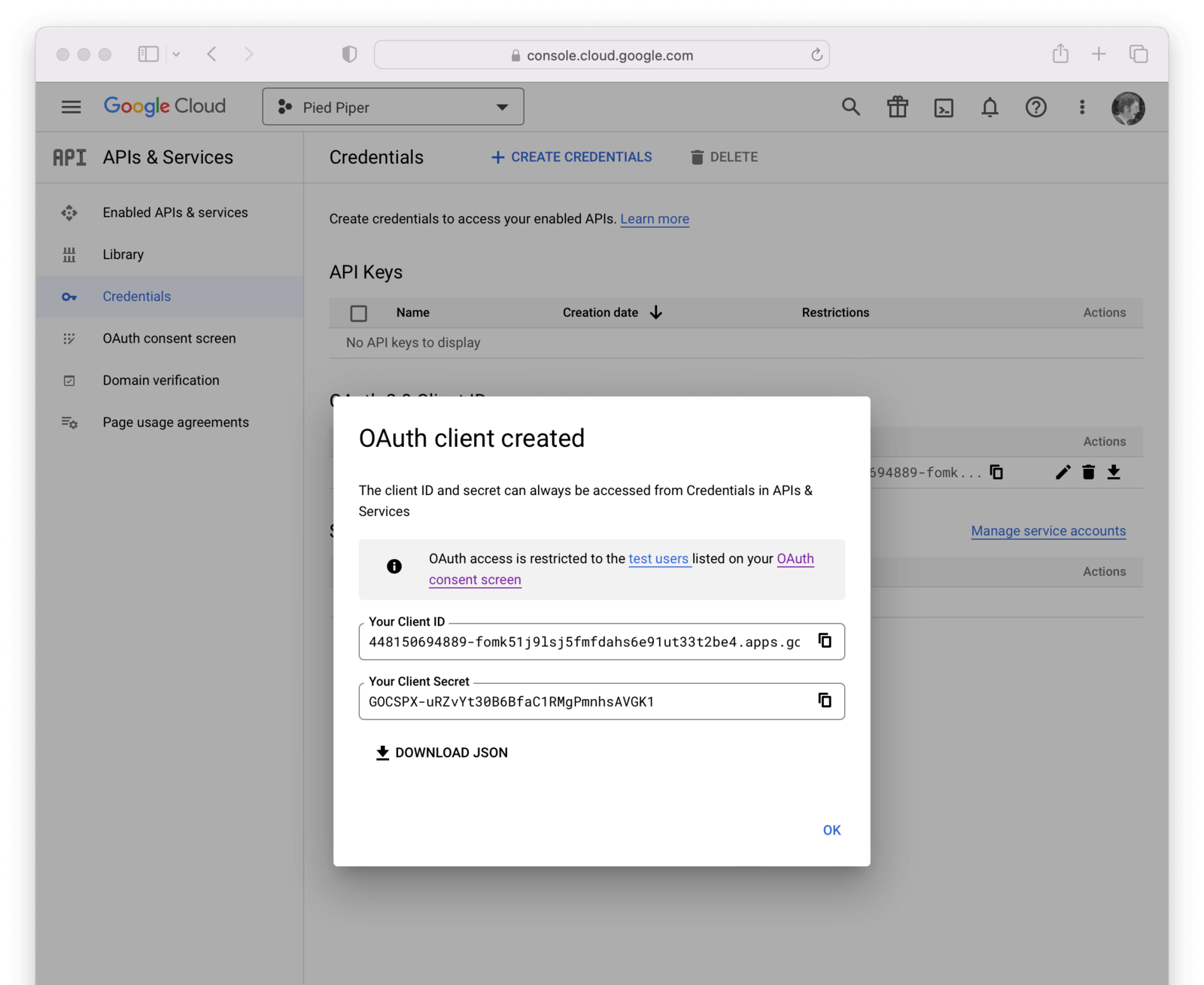Click the Creation date sort arrow
The height and width of the screenshot is (985, 1204).
[x=655, y=312]
